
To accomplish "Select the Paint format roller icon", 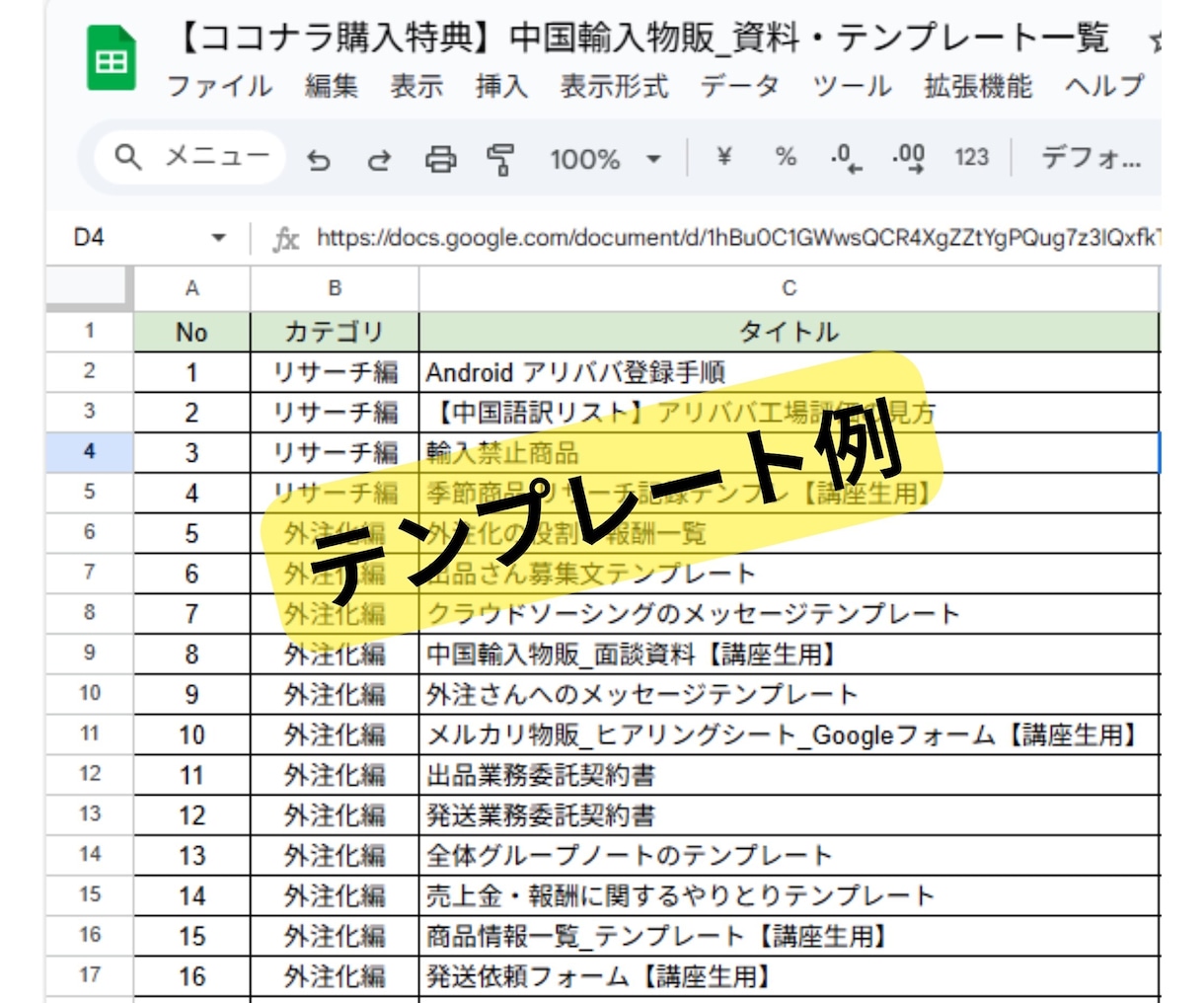I will [501, 159].
